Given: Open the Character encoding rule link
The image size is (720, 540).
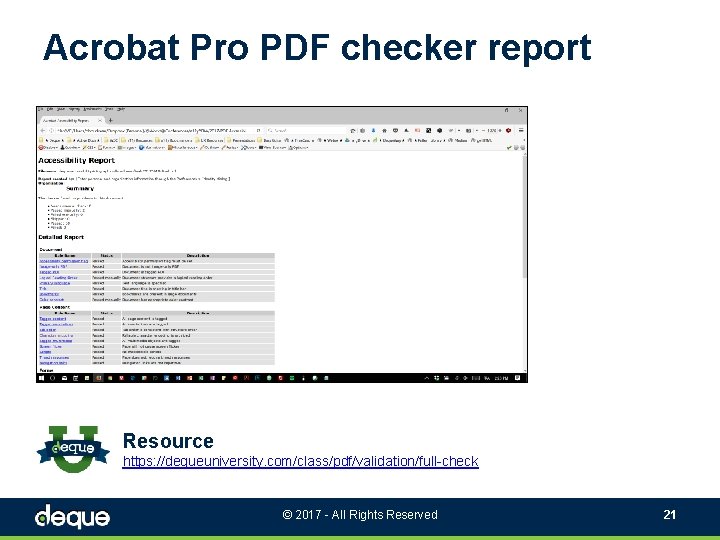Looking at the screenshot, I should coord(56,335).
